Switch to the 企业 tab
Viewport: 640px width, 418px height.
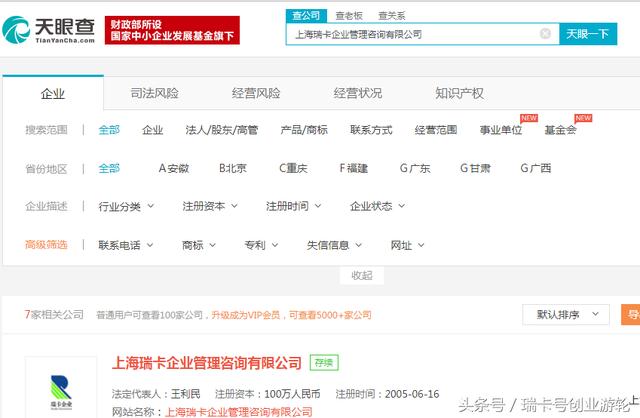pyautogui.click(x=53, y=93)
